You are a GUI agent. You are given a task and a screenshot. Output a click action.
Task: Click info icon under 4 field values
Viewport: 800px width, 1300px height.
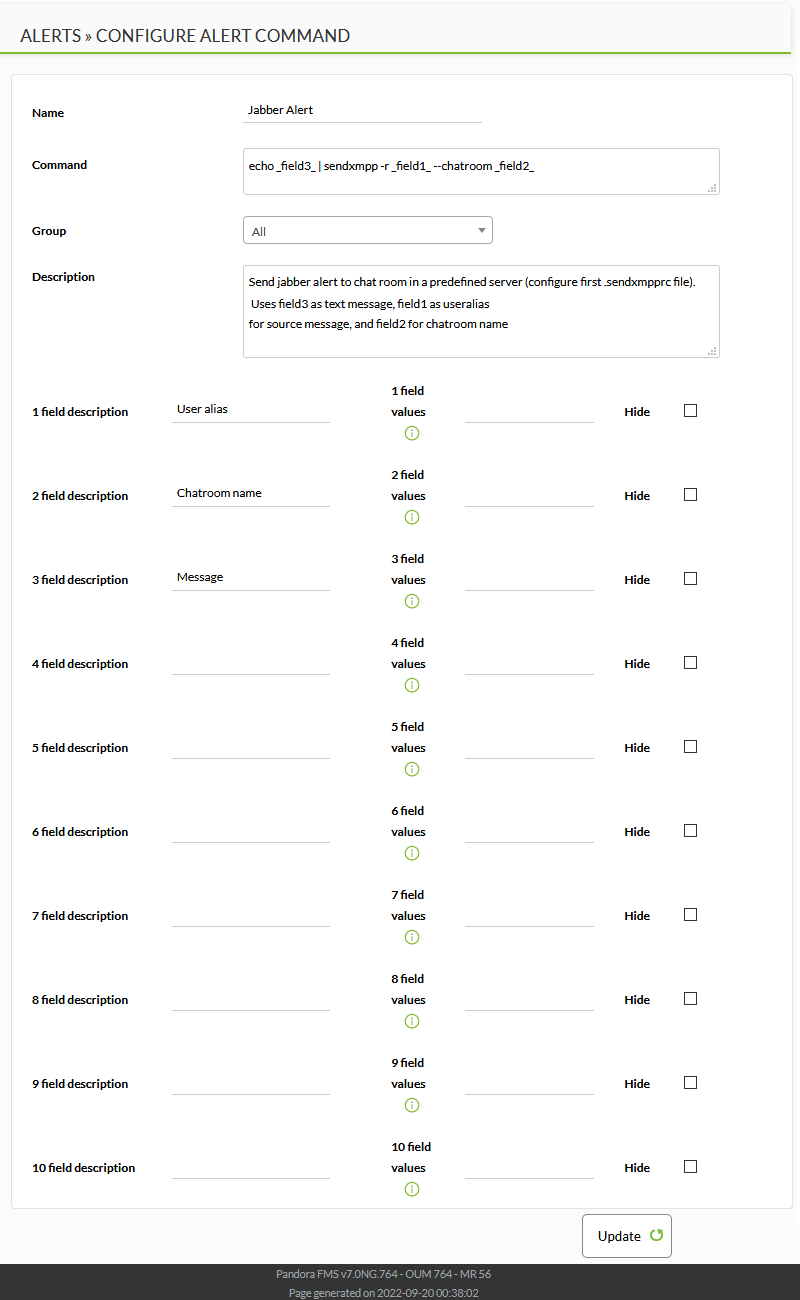coord(412,685)
